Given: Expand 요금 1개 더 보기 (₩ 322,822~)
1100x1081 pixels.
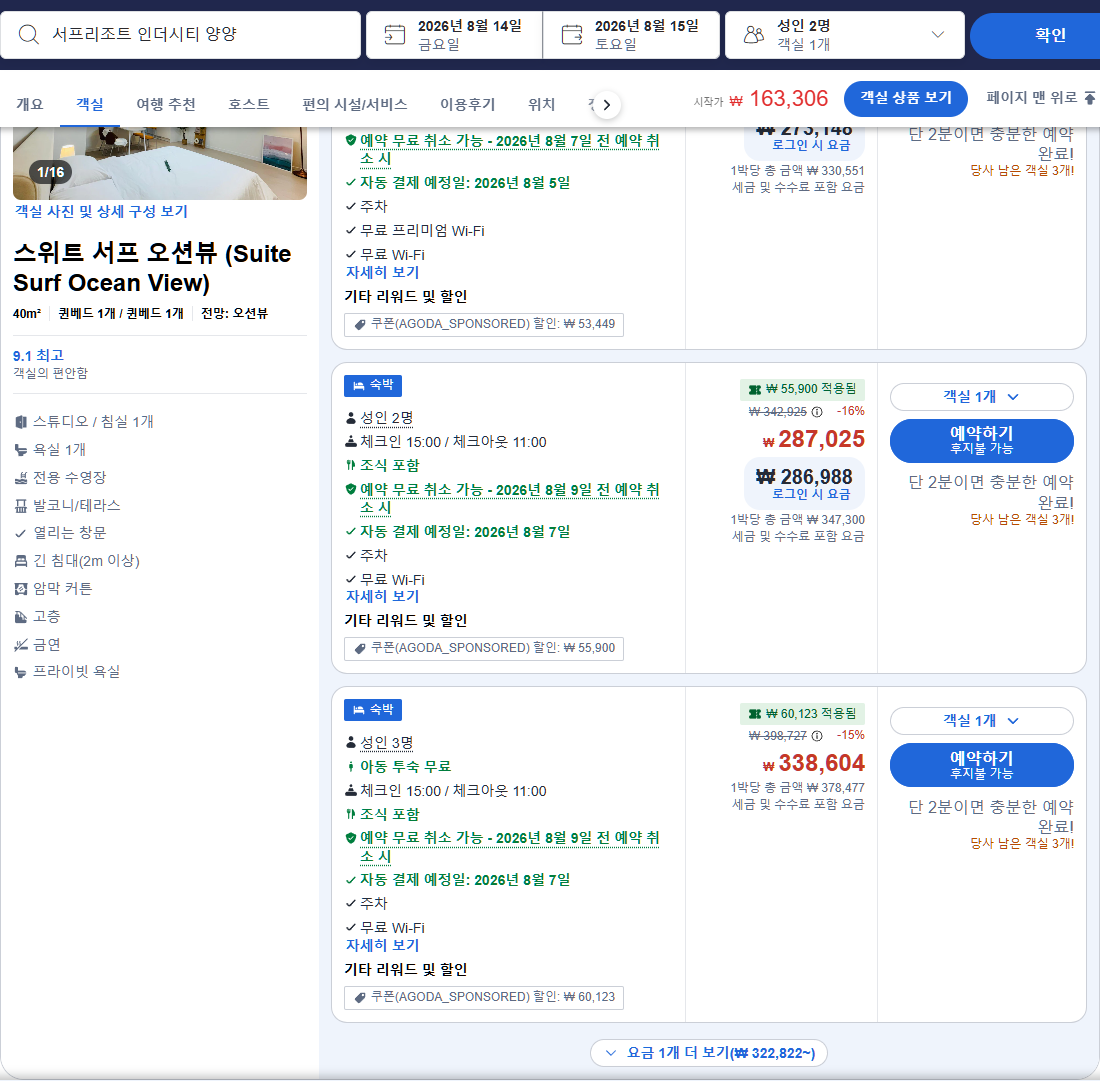Looking at the screenshot, I should click(x=709, y=1053).
